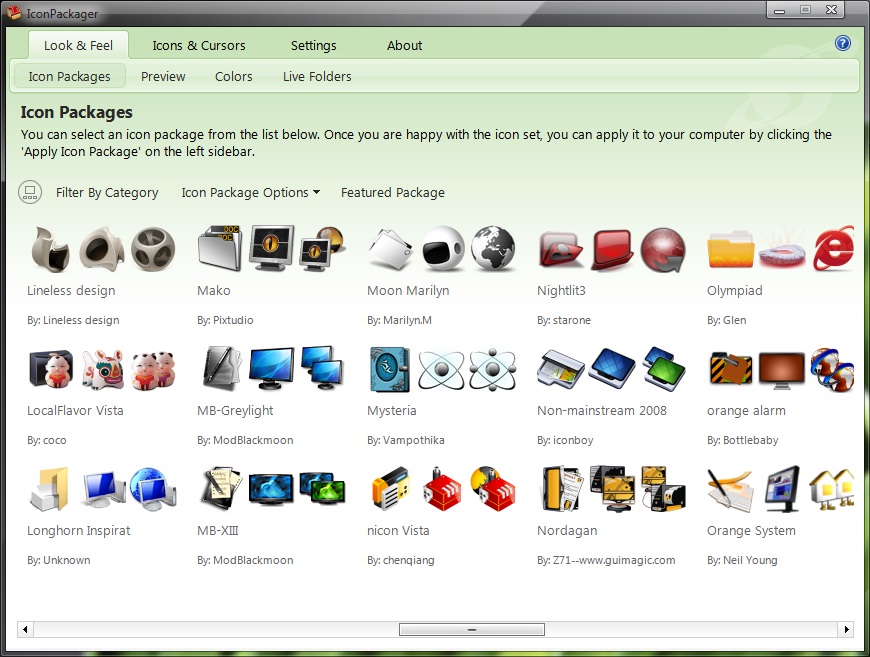Click the scrollbar right arrow
The image size is (870, 657).
coord(846,629)
